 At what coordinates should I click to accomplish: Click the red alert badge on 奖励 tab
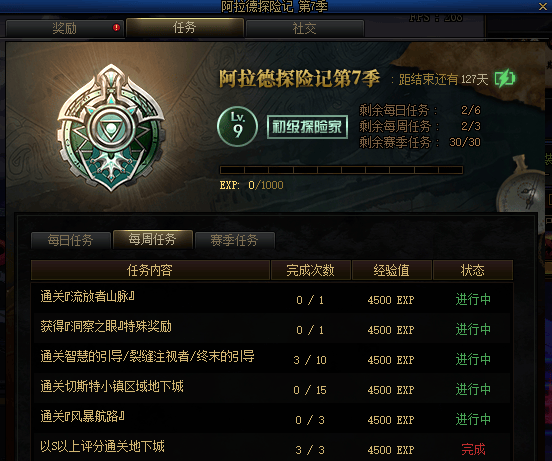click(x=116, y=27)
